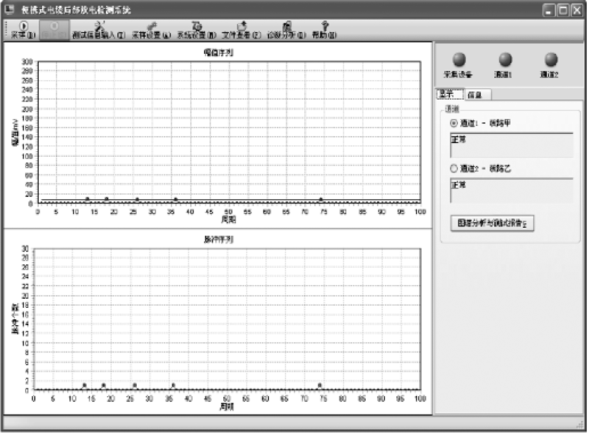Viewport: 589px width, 433px height.
Task: Open 文件查看 file viewer
Action: point(241,30)
